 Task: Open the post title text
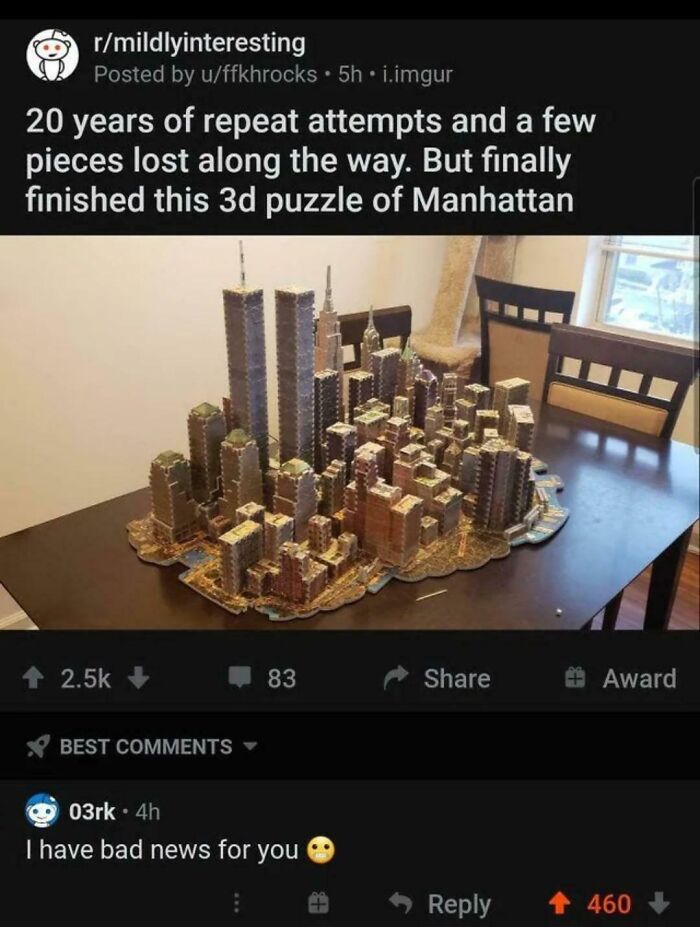point(310,160)
